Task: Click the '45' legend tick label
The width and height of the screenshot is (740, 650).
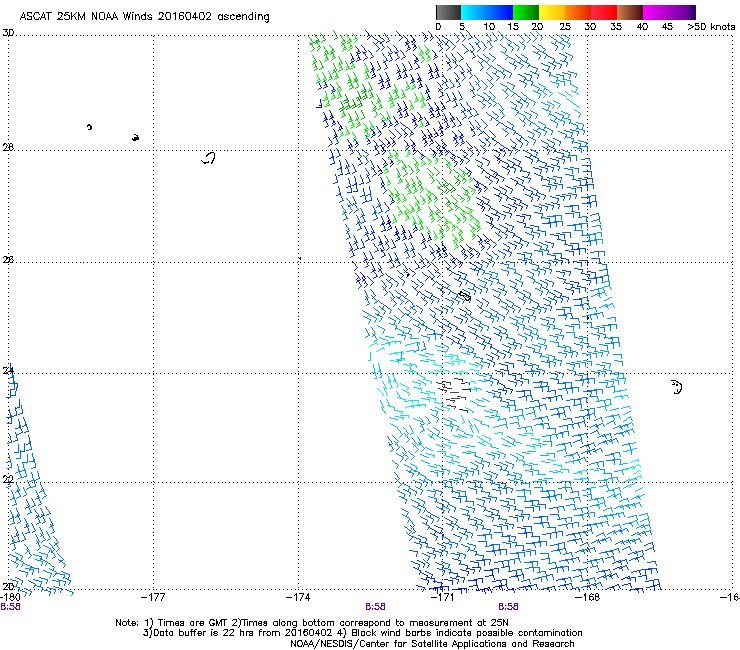Action: coord(667,27)
